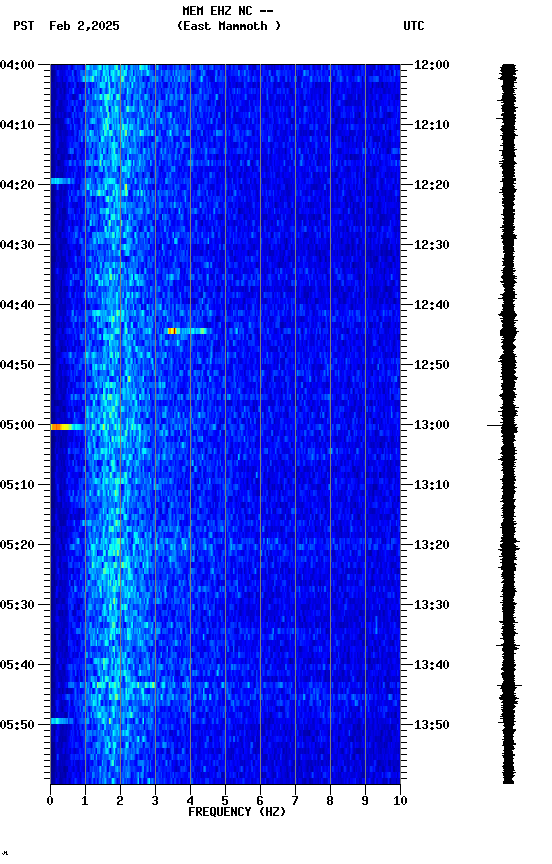
Task: Click the 05:20 PST time label
Action: 17,546
